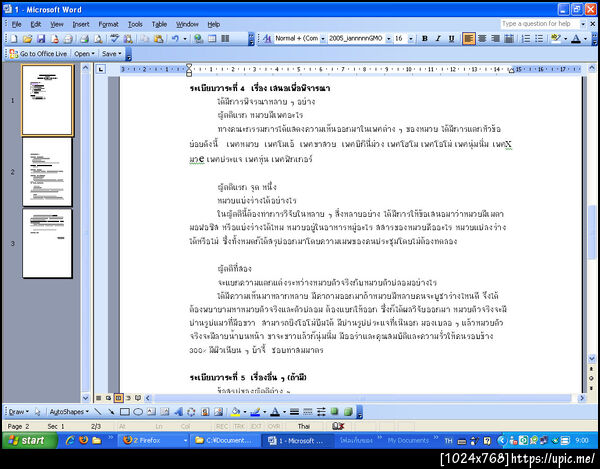Select the Line drawing tool

[98, 412]
